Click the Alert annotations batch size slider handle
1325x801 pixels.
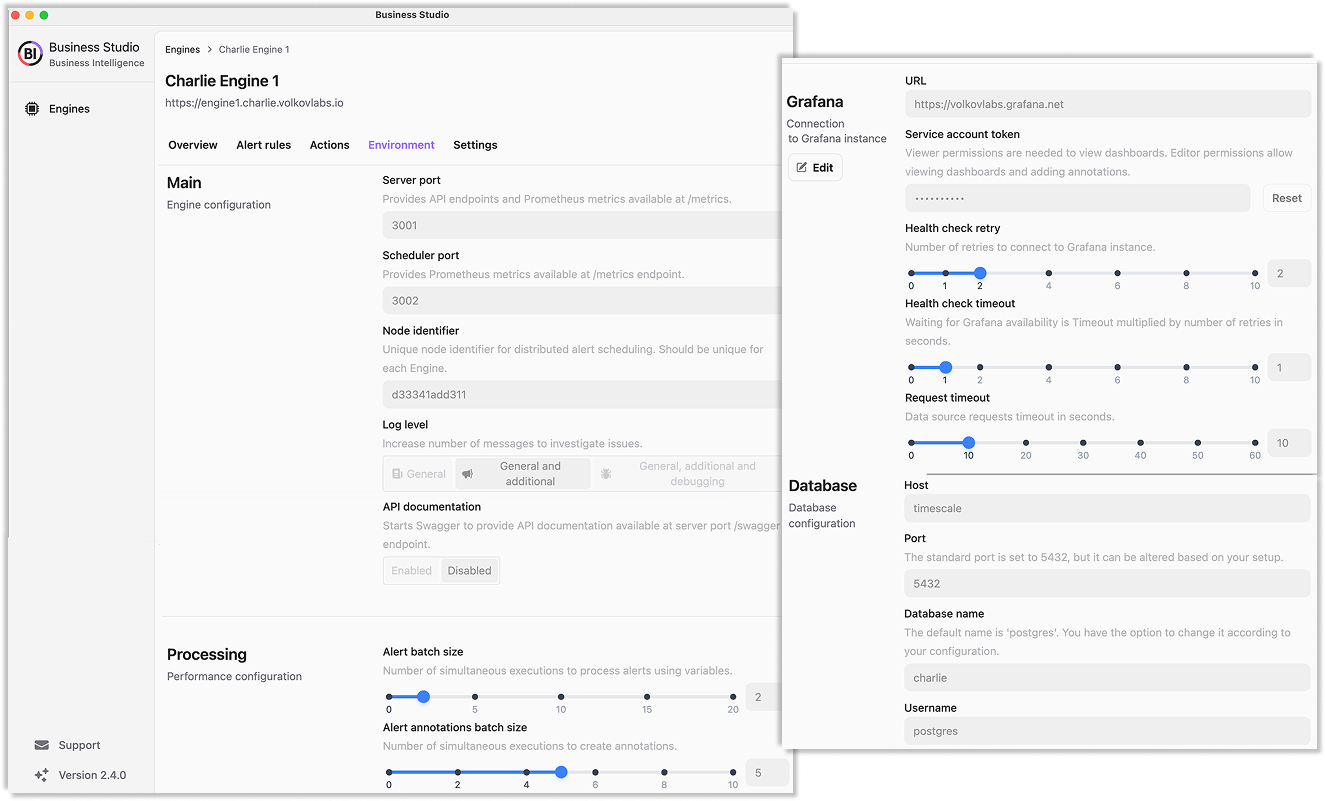point(561,772)
